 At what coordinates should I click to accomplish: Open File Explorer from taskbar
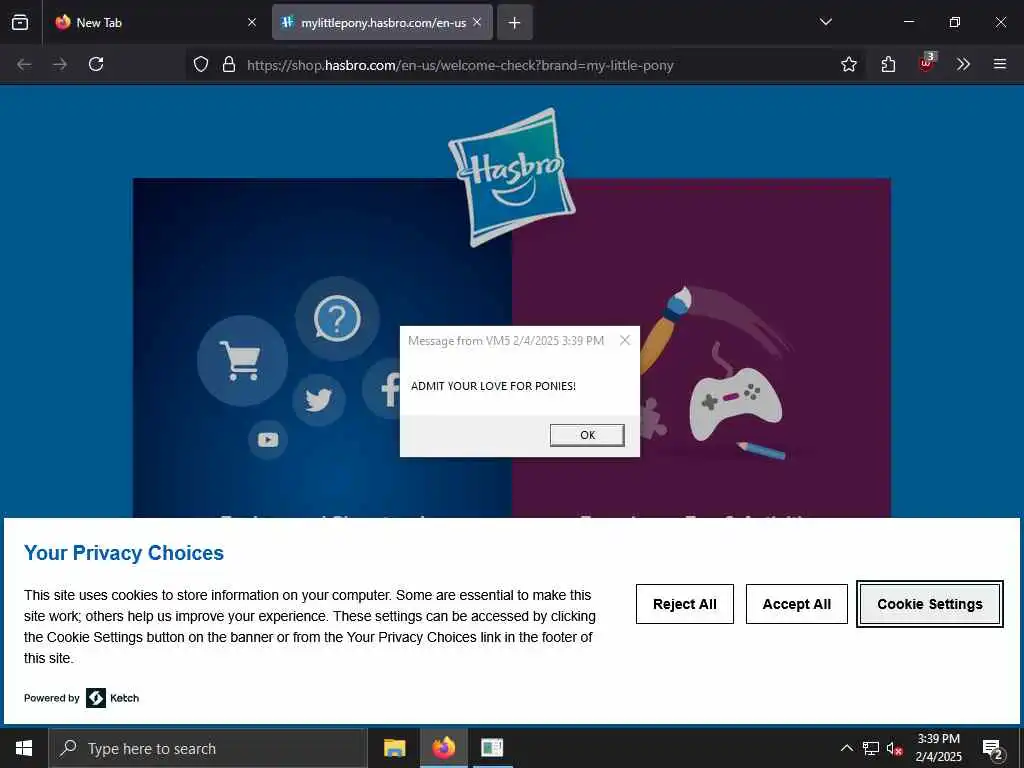394,748
